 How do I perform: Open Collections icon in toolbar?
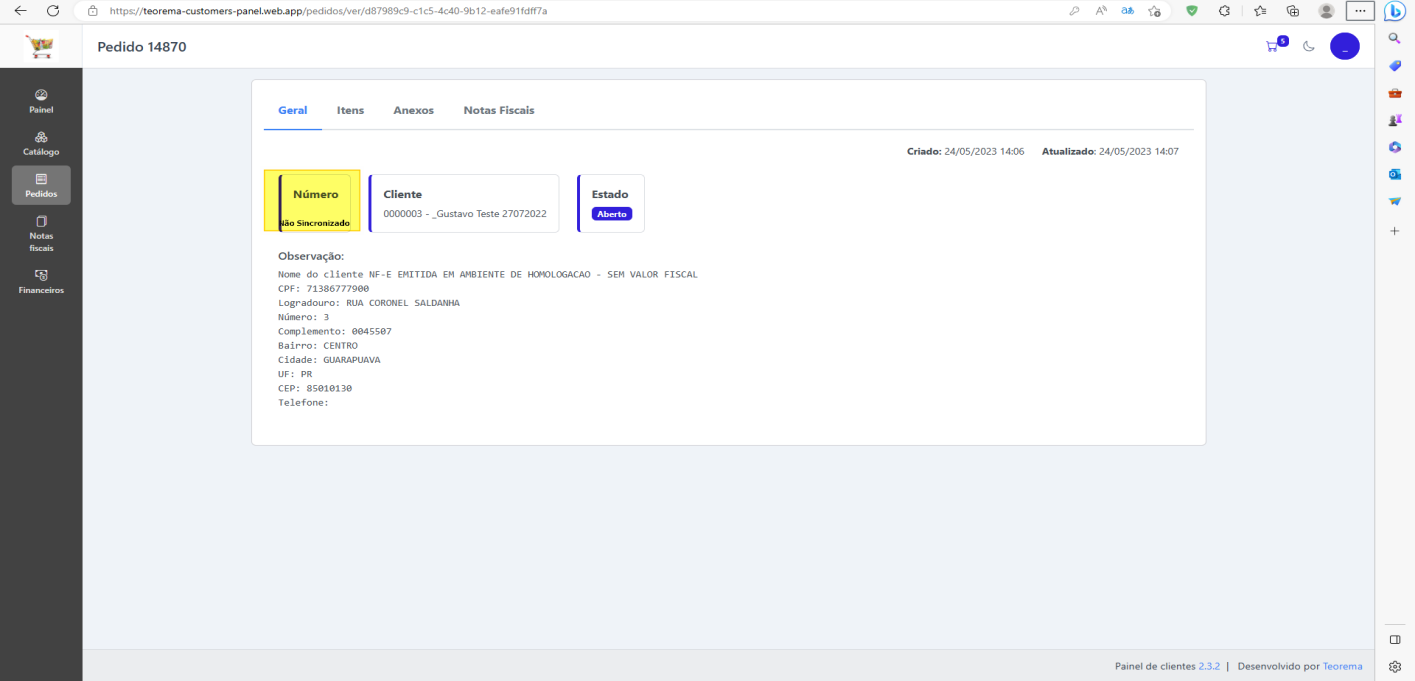pyautogui.click(x=1293, y=11)
